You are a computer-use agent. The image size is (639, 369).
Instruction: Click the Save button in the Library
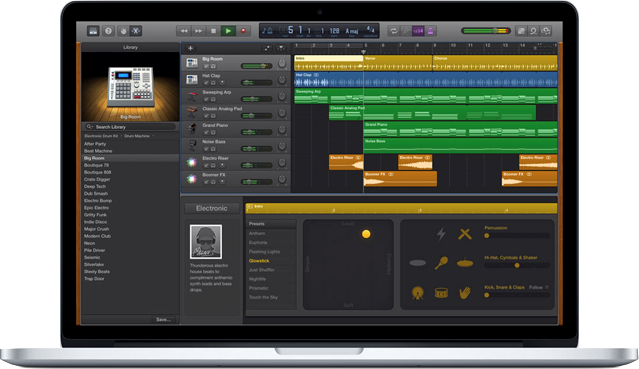[163, 319]
